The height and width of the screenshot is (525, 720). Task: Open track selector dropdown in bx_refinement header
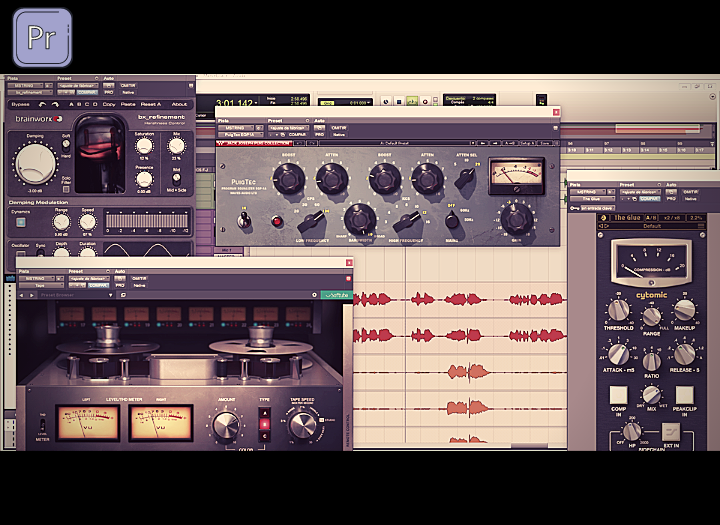[x=25, y=85]
